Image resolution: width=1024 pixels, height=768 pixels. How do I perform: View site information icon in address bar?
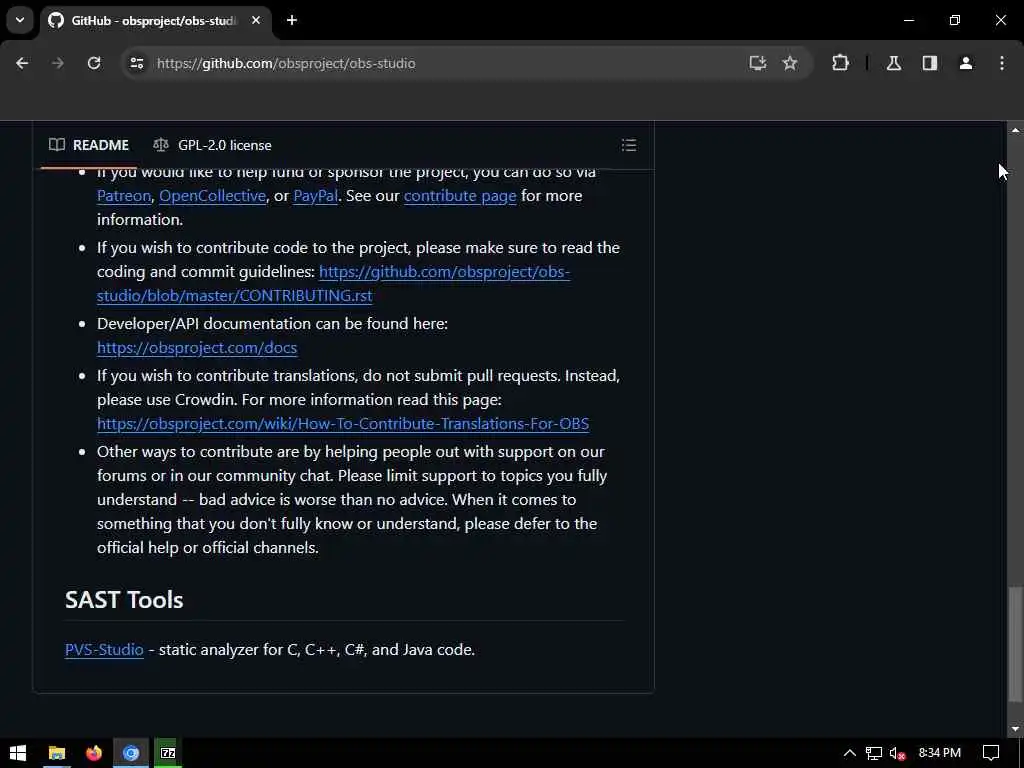coord(136,63)
